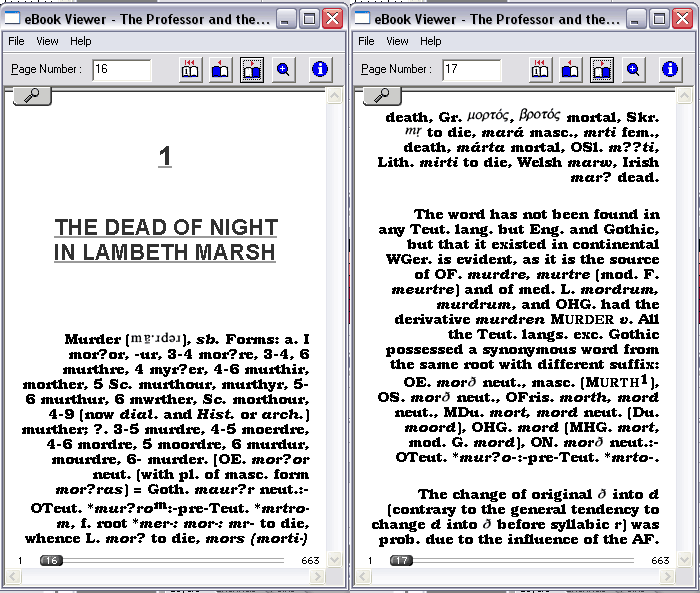
Task: Click the page slider handle showing 16
Action: point(51,561)
